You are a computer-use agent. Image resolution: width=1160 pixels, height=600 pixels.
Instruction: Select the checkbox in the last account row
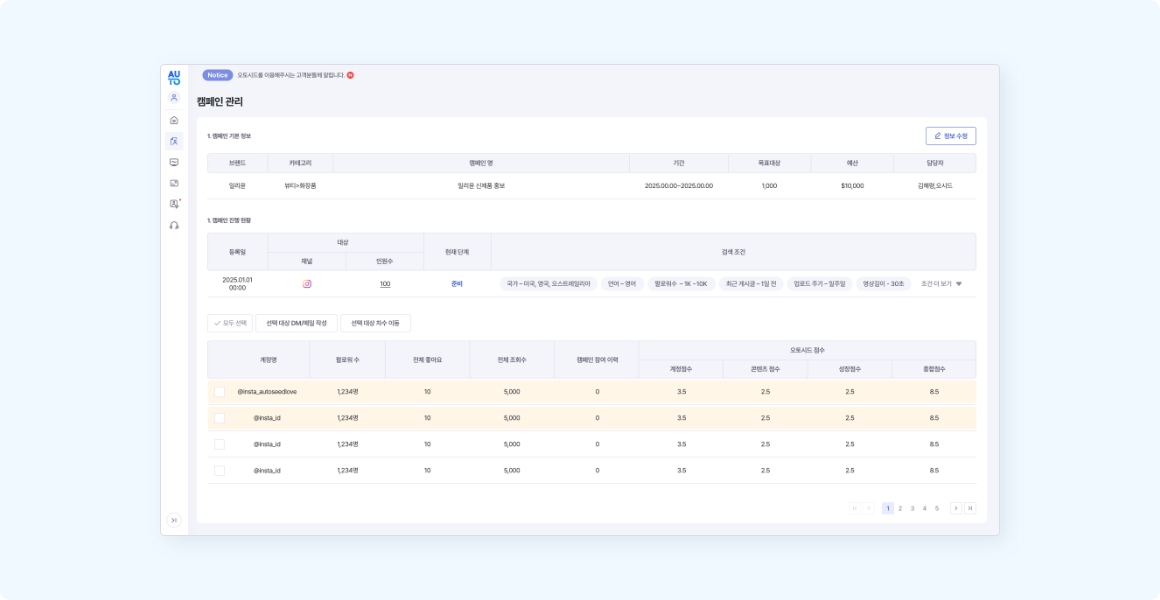click(220, 470)
